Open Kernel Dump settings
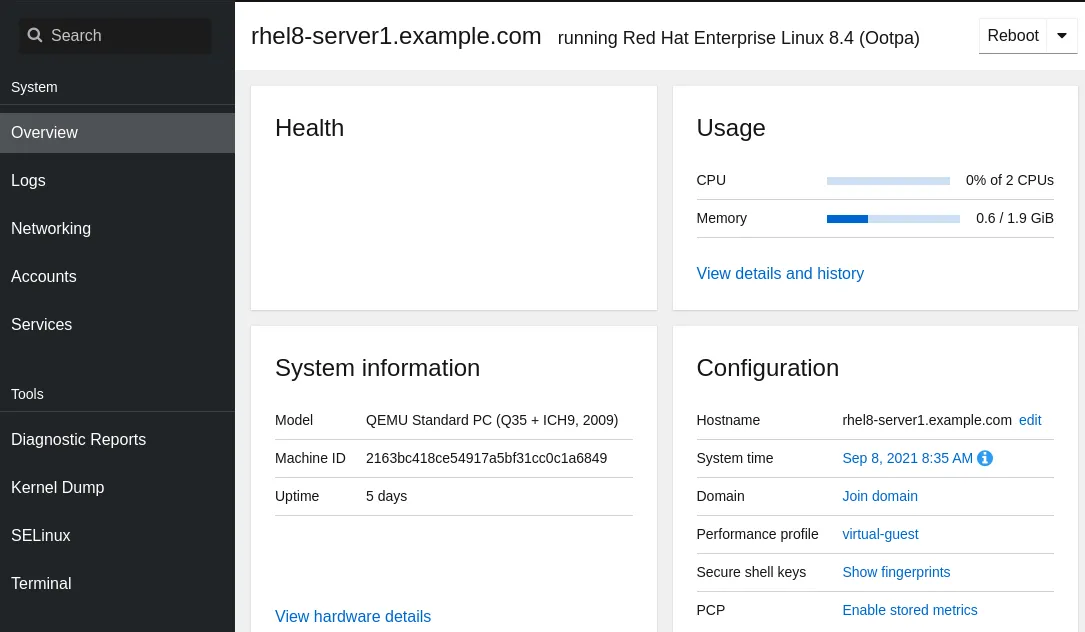The height and width of the screenshot is (632, 1085). [57, 488]
